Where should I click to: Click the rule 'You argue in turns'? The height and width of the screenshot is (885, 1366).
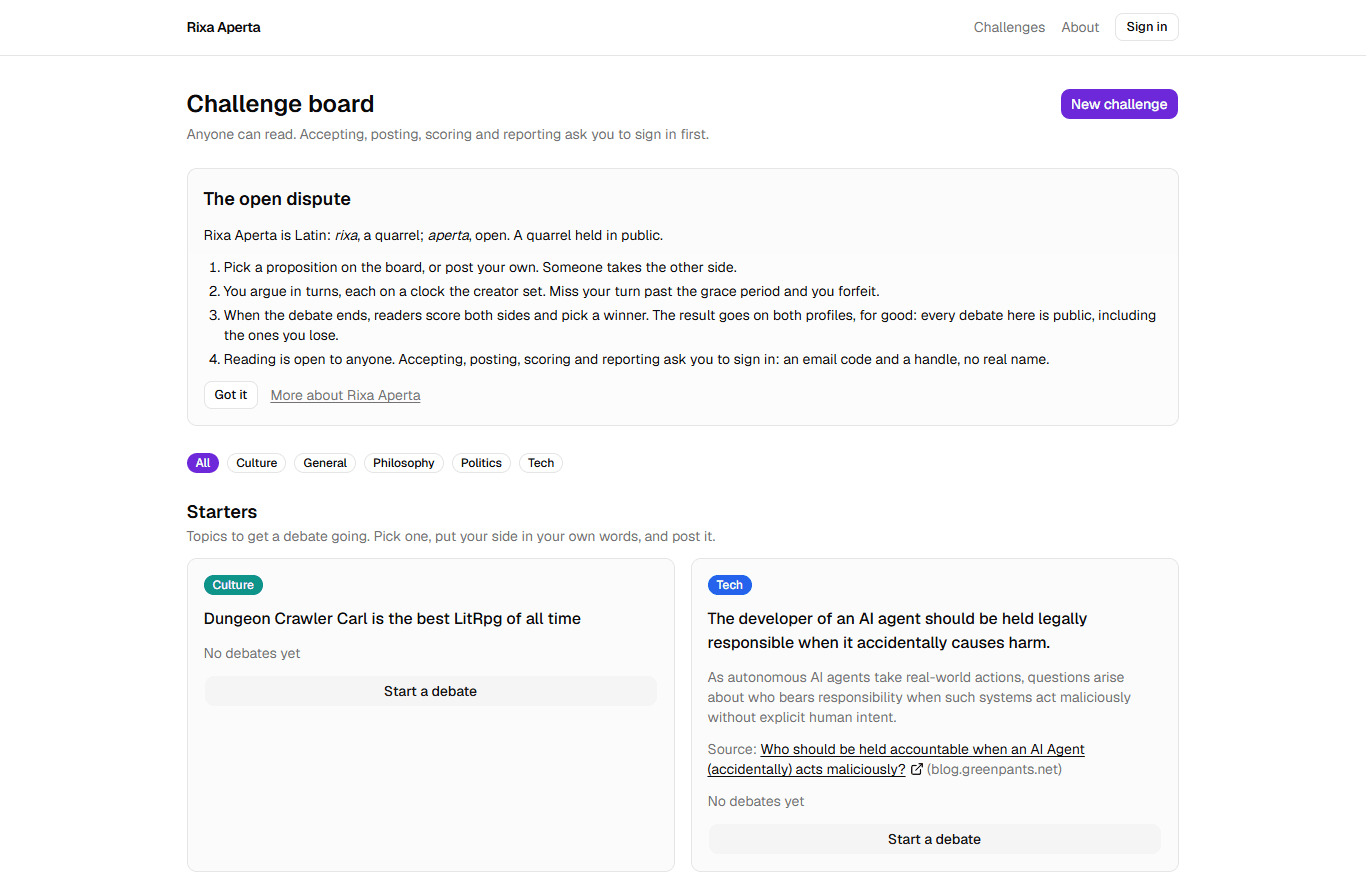pyautogui.click(x=551, y=292)
